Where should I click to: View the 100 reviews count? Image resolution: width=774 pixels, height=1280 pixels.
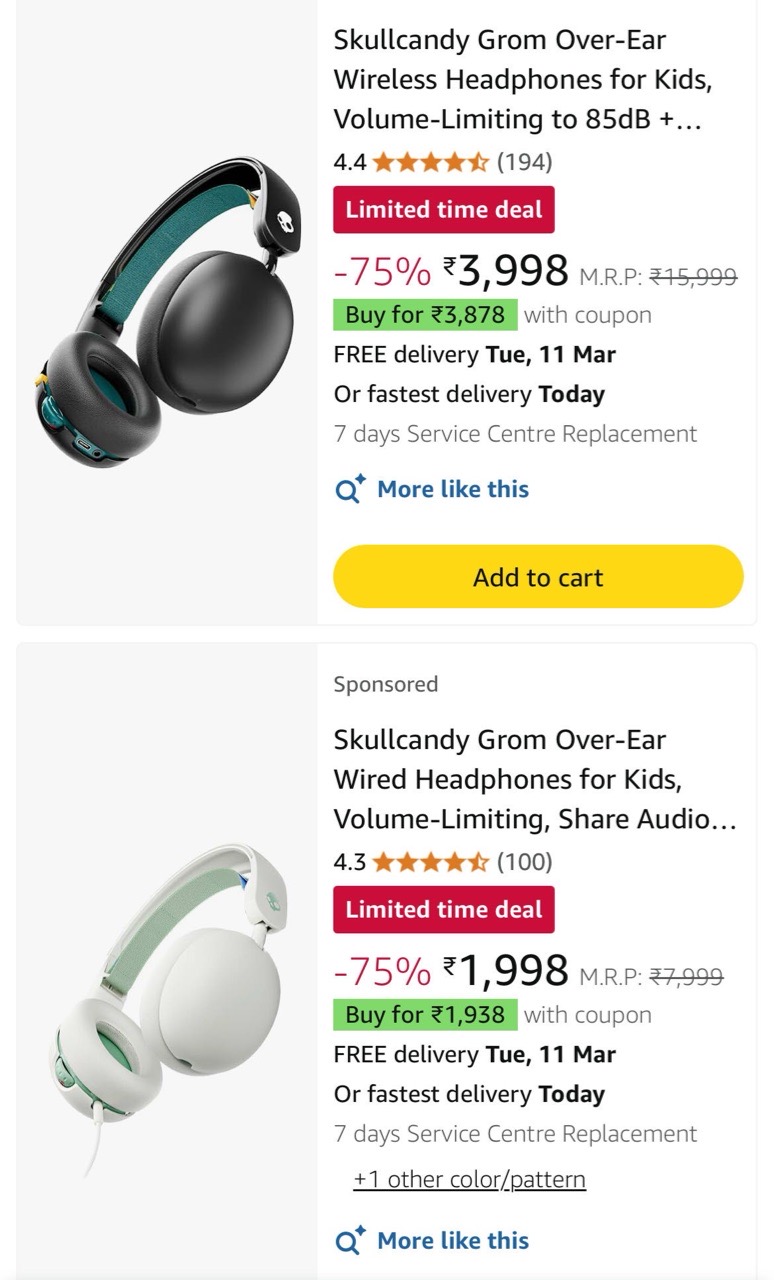coord(525,861)
